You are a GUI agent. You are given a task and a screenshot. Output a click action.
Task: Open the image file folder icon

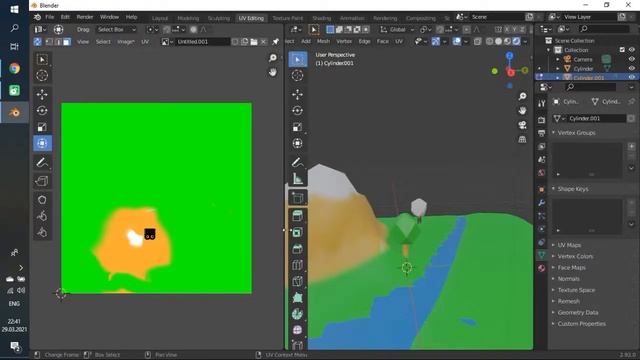(x=254, y=42)
